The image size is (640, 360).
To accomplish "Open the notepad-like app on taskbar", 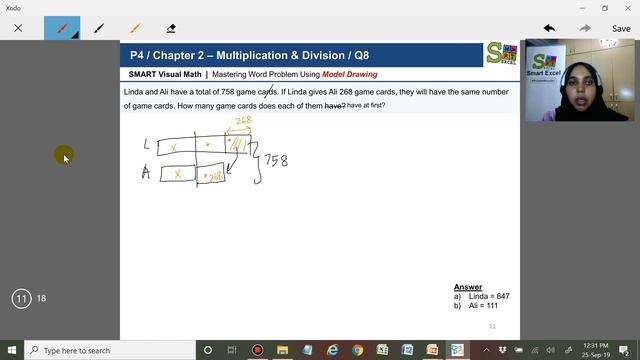I will pyautogui.click(x=307, y=350).
